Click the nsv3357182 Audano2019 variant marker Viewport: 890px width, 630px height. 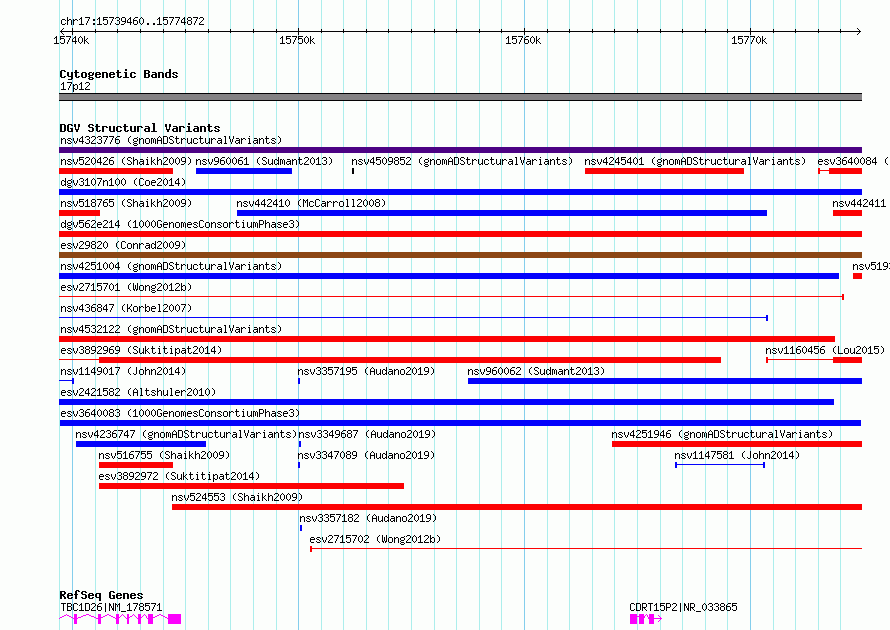[300, 528]
